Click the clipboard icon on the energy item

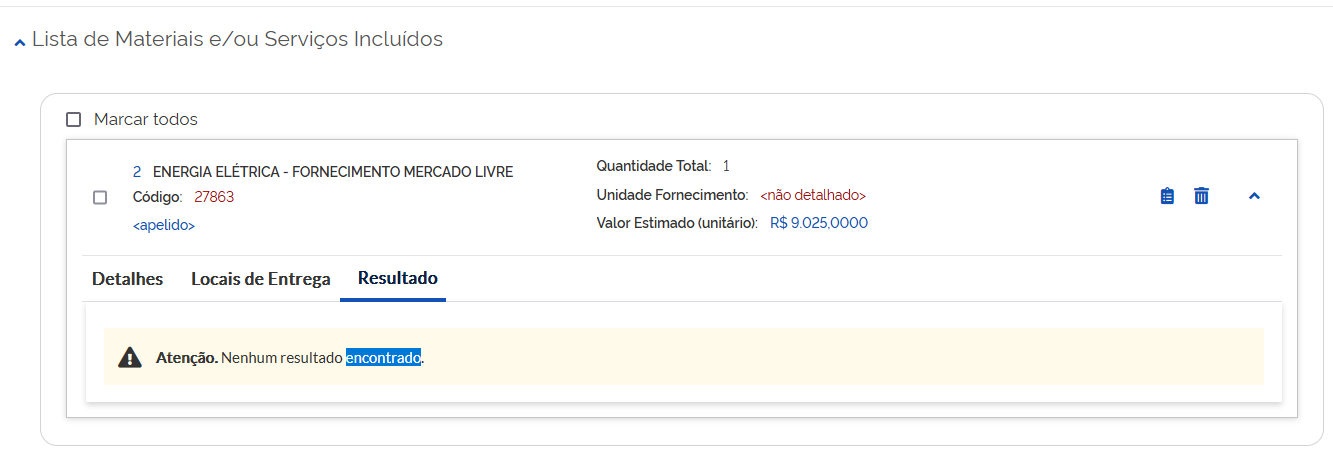click(x=1167, y=196)
